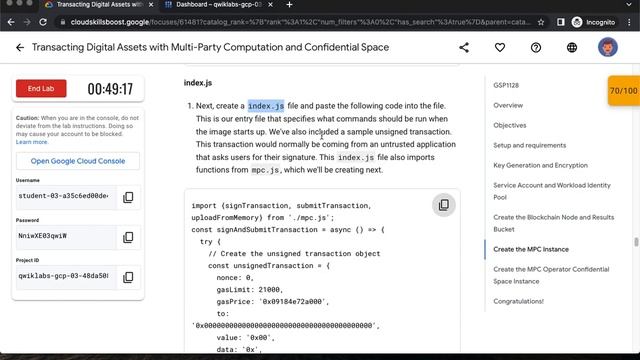This screenshot has height=360, width=640.
Task: Go to Key Generation and Encryption section
Action: pos(540,165)
